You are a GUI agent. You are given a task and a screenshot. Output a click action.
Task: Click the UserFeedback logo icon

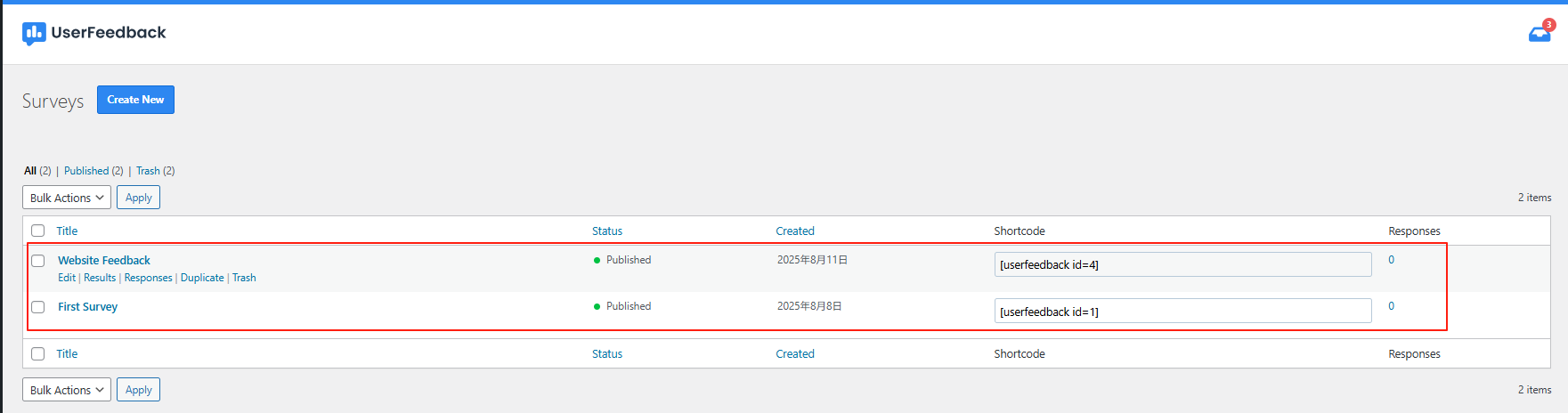pos(34,33)
